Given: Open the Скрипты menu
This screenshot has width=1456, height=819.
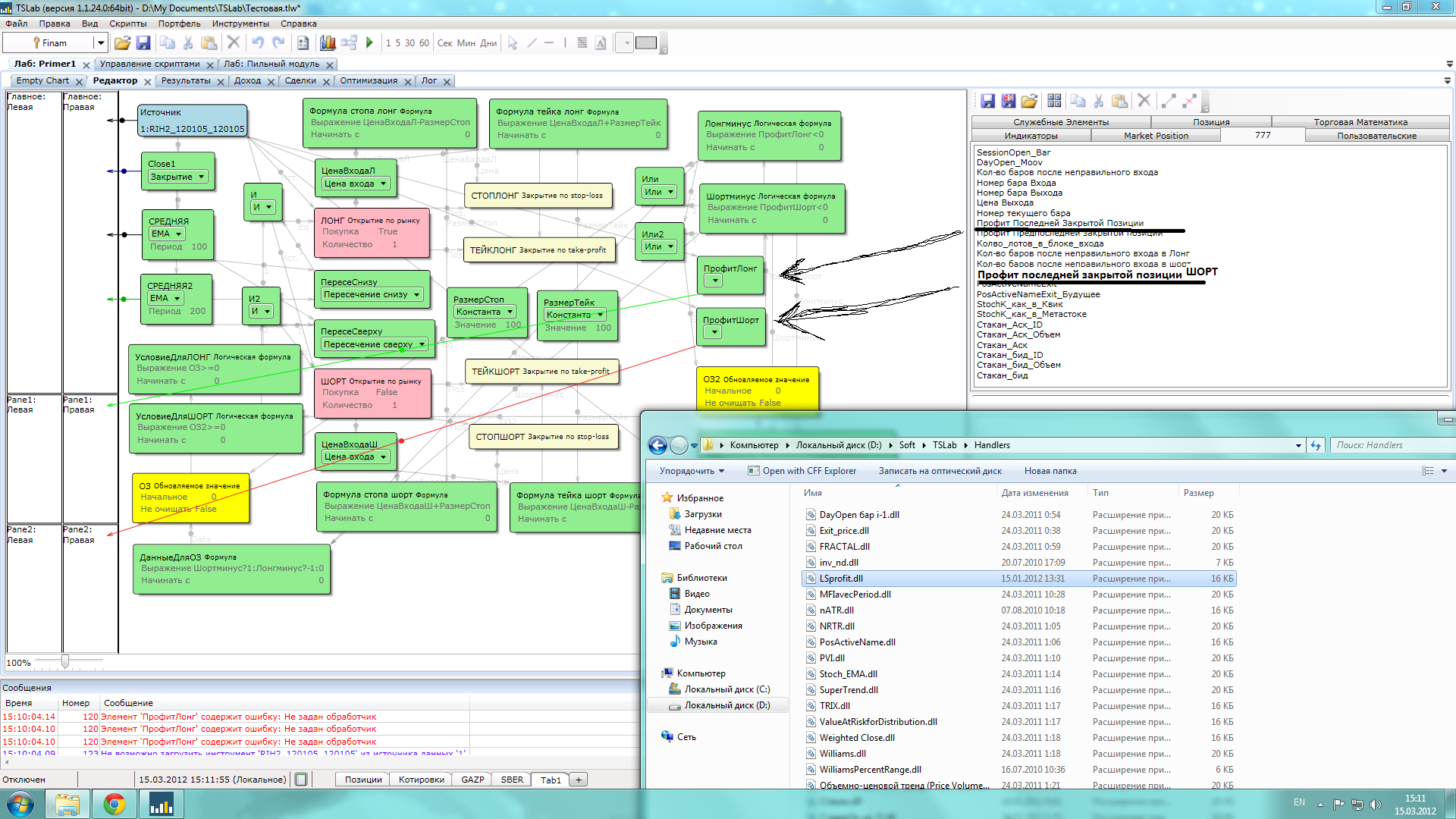Looking at the screenshot, I should [127, 24].
